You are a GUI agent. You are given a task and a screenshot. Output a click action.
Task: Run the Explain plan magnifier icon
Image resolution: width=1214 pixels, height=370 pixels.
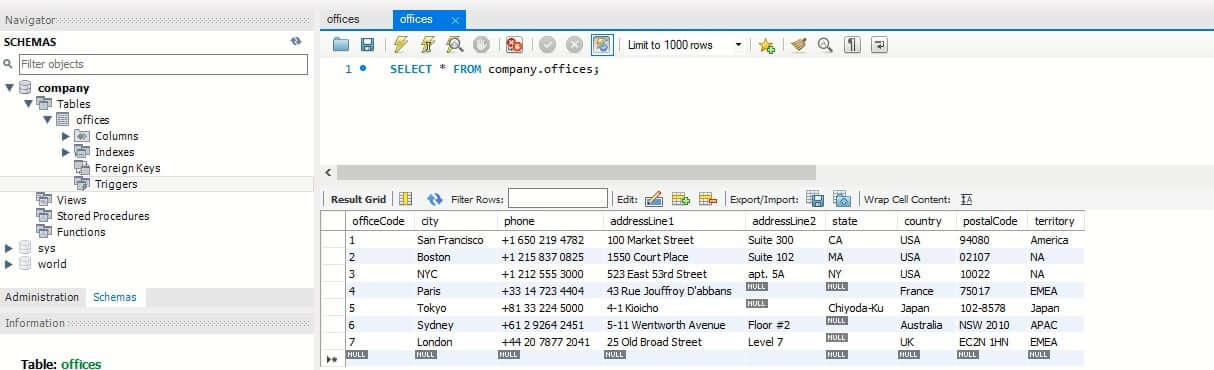(x=455, y=45)
